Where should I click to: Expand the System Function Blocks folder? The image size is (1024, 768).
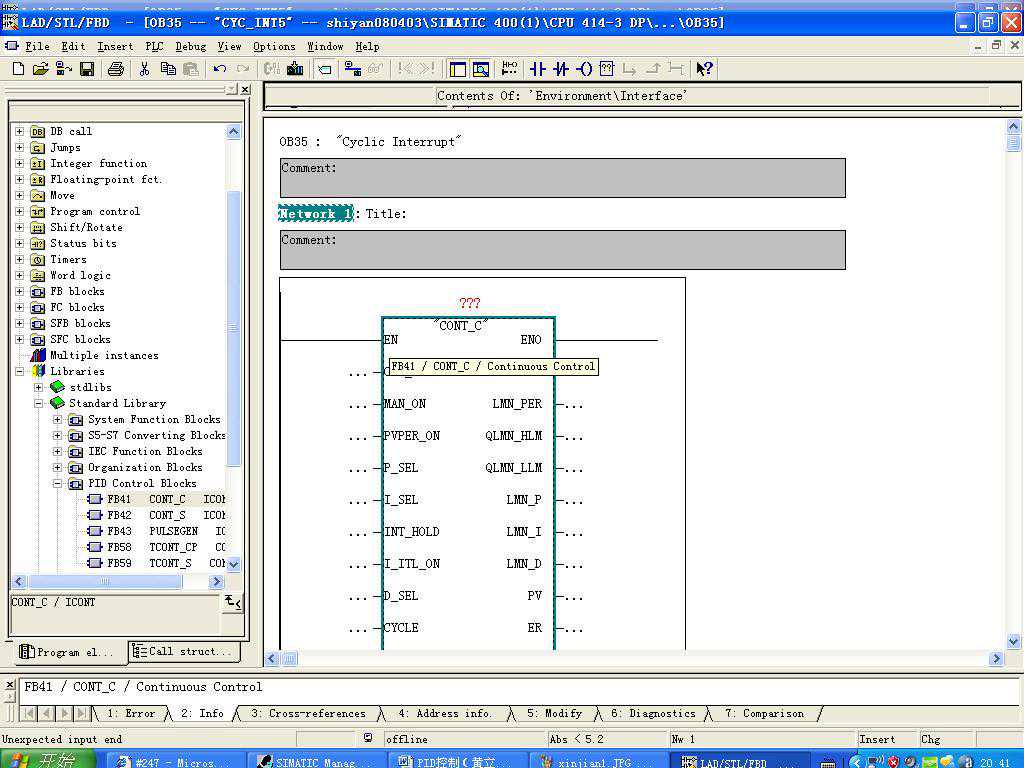click(x=57, y=419)
